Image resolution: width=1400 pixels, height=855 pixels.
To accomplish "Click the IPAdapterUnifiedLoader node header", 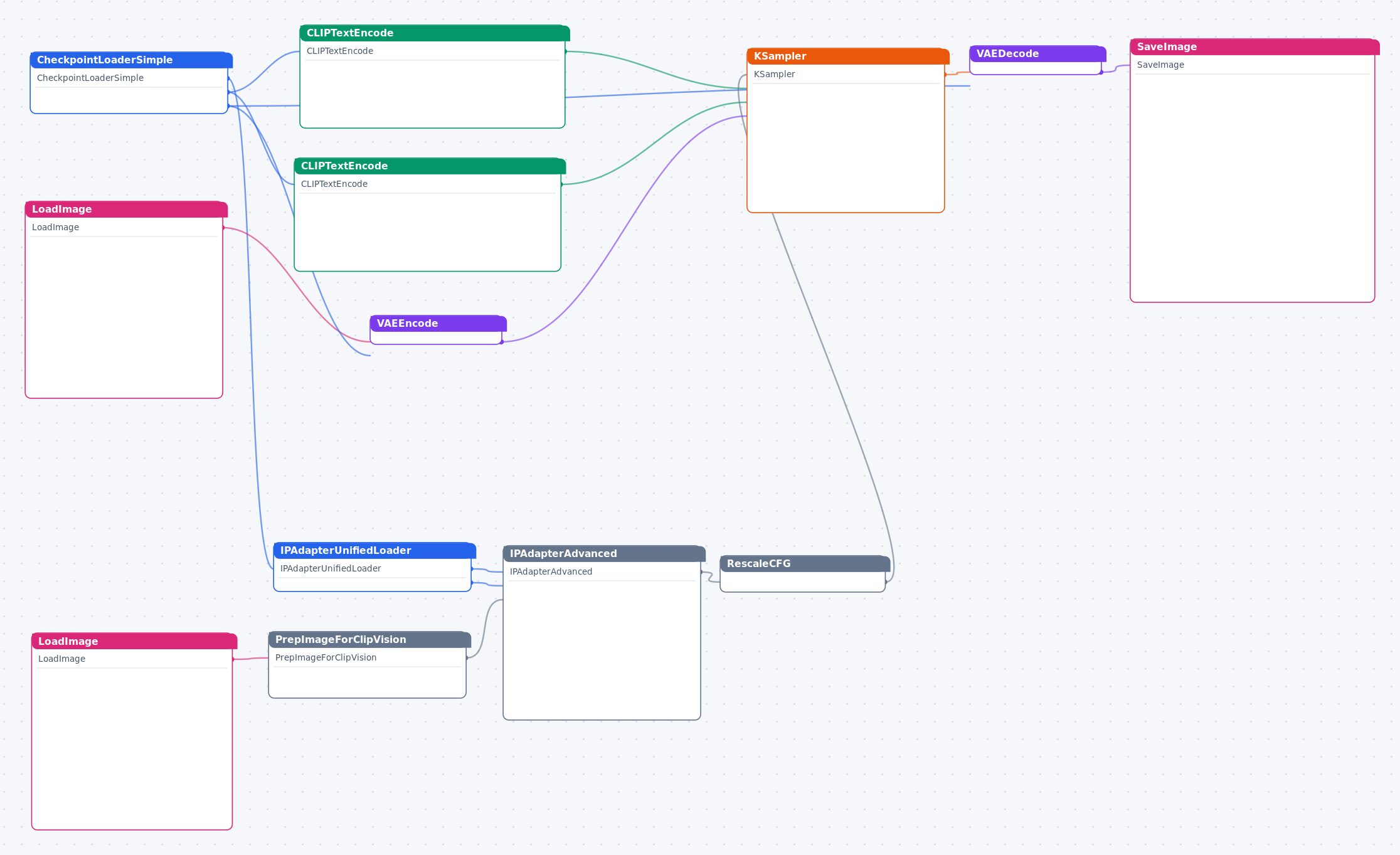I will (374, 551).
